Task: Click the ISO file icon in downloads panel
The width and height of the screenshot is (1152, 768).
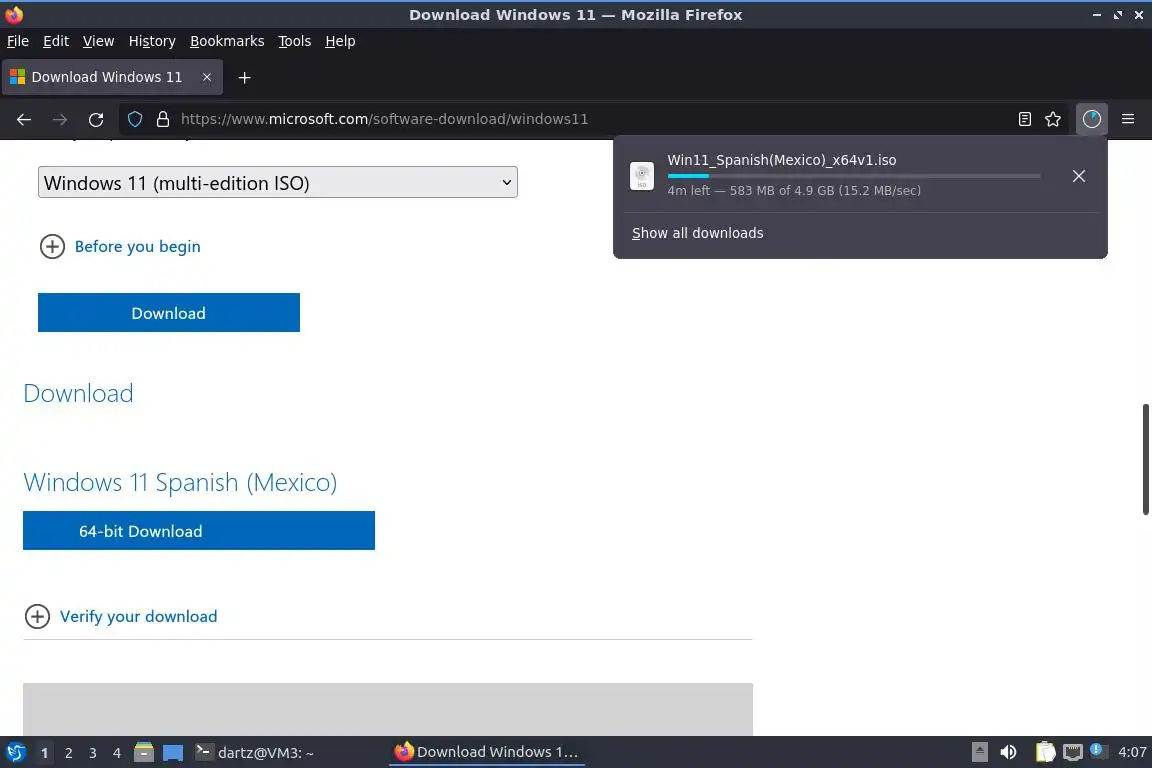Action: [641, 176]
